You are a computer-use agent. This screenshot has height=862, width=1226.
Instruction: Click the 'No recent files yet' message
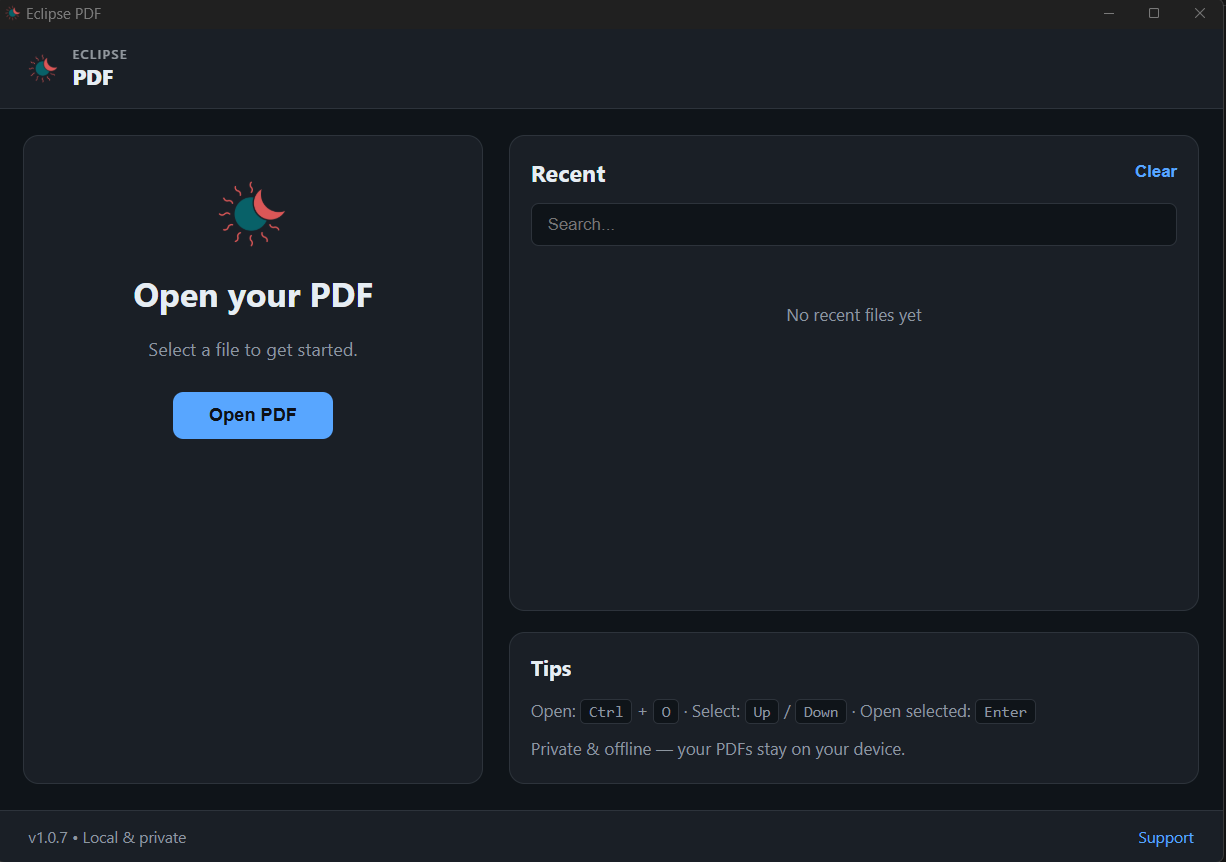[854, 315]
